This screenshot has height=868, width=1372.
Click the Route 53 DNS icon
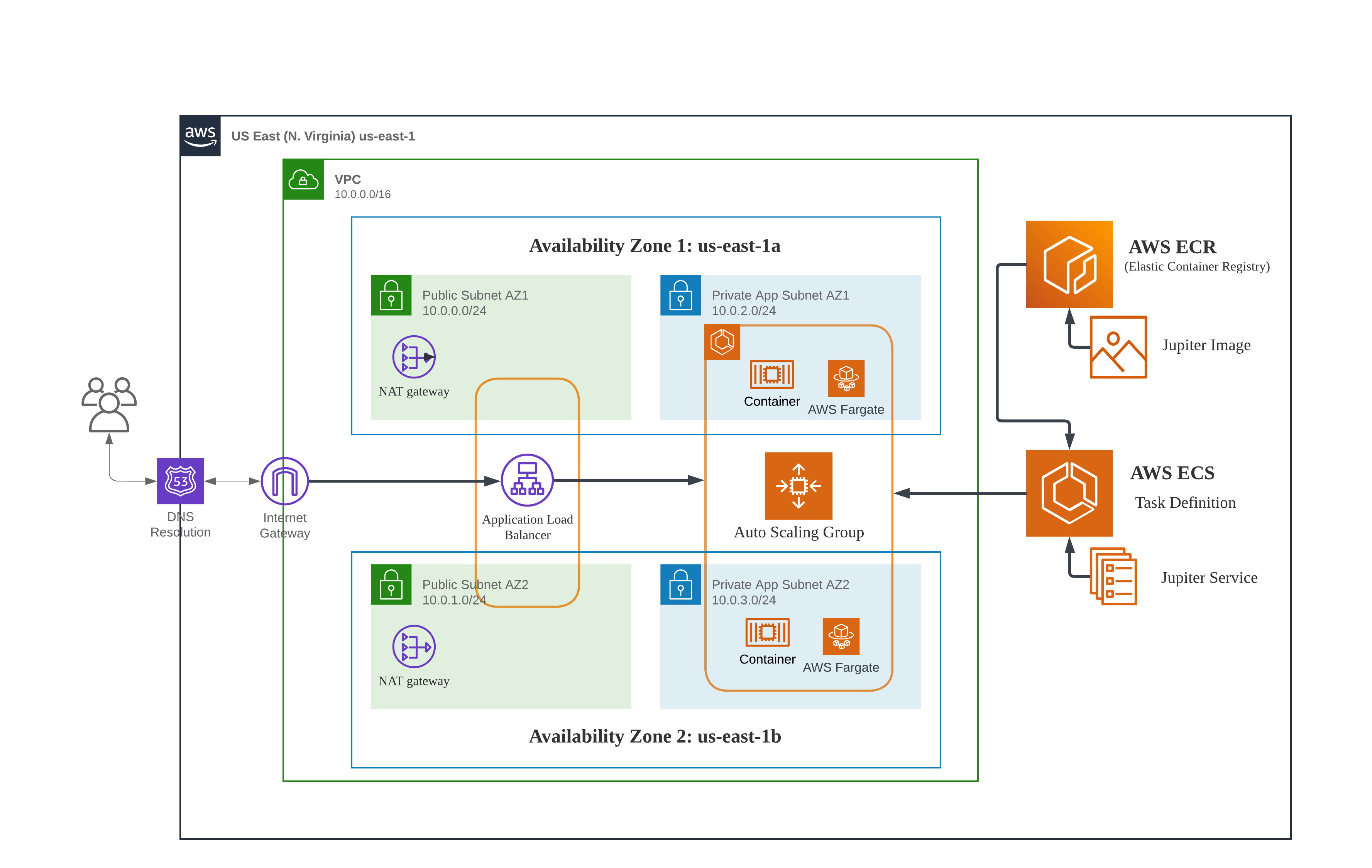(x=180, y=481)
